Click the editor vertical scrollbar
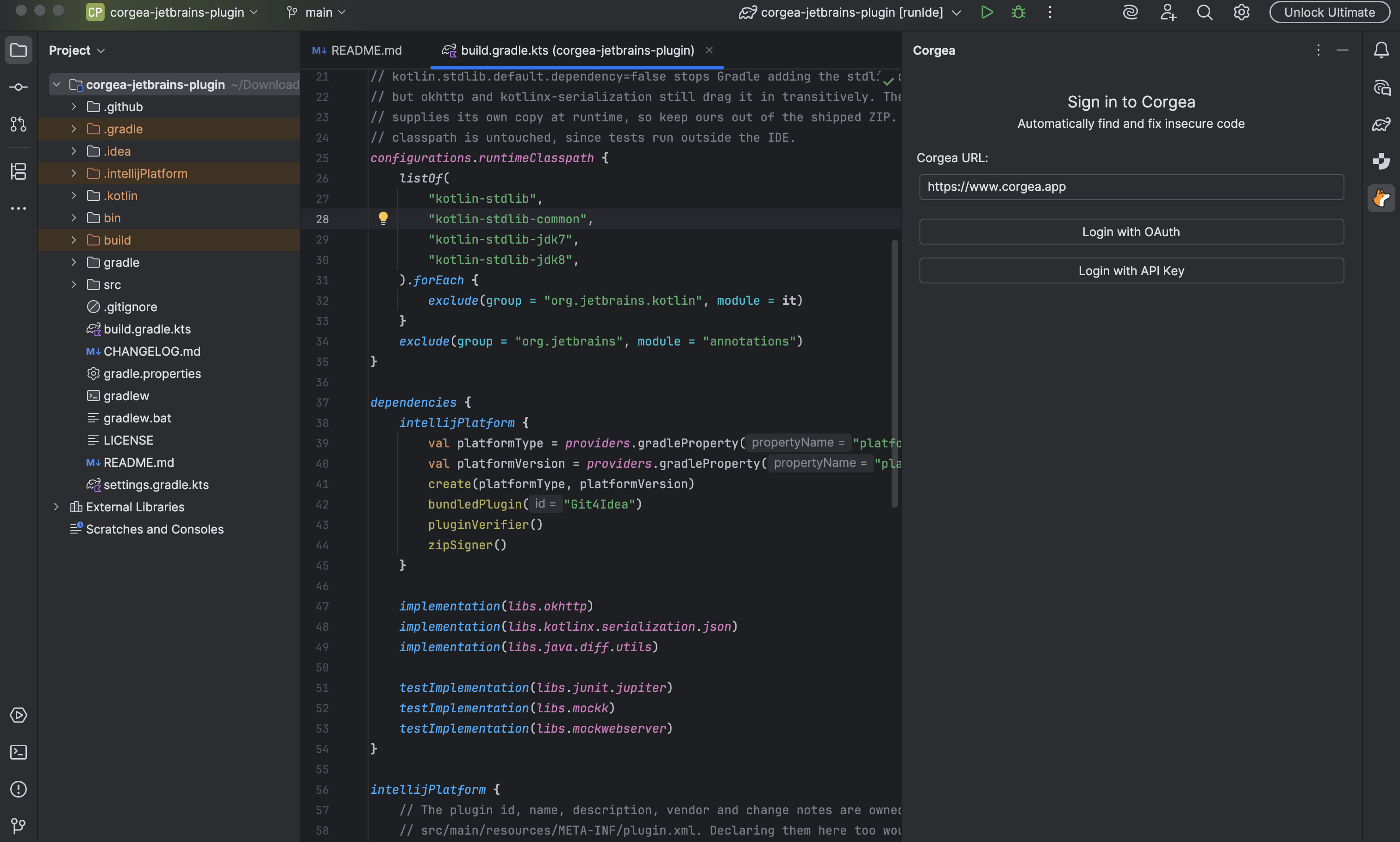Screen dimensions: 1400x842 click(894, 373)
